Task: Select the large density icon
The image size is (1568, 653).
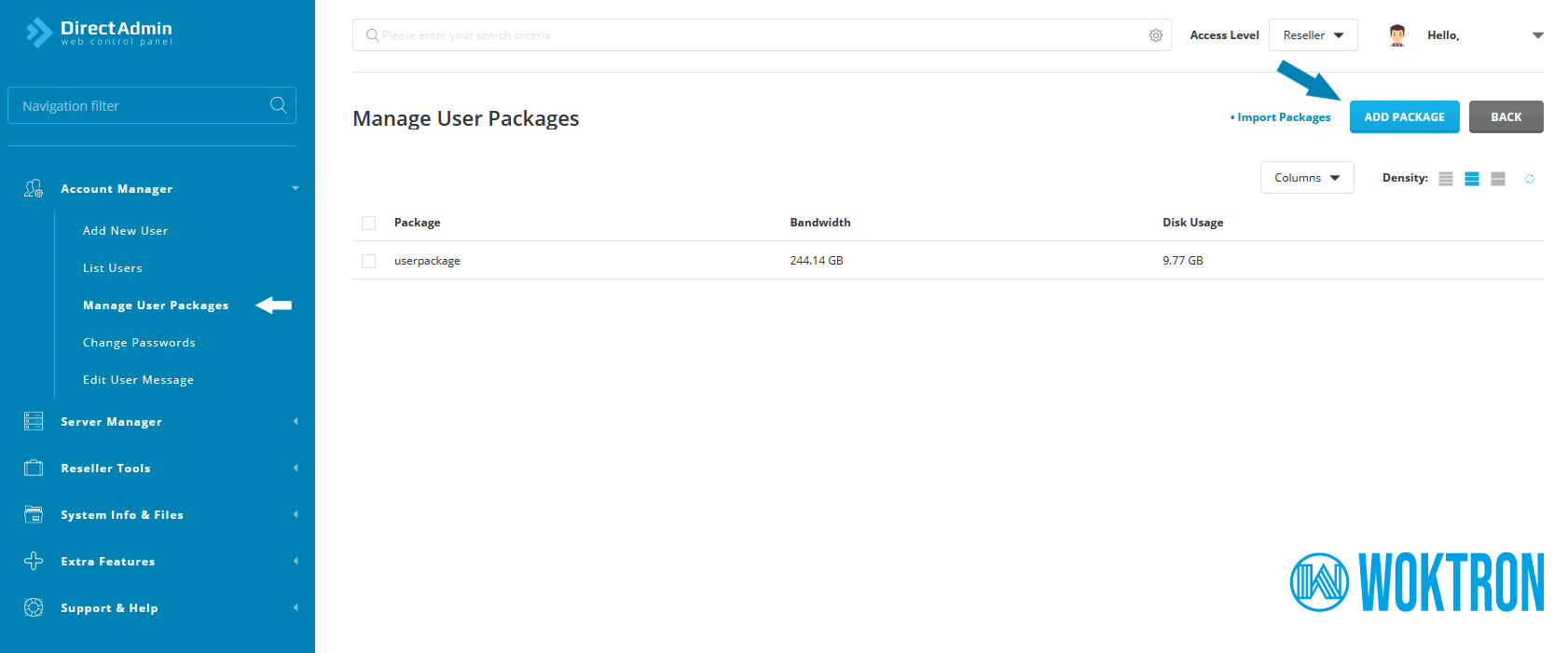Action: (x=1497, y=179)
